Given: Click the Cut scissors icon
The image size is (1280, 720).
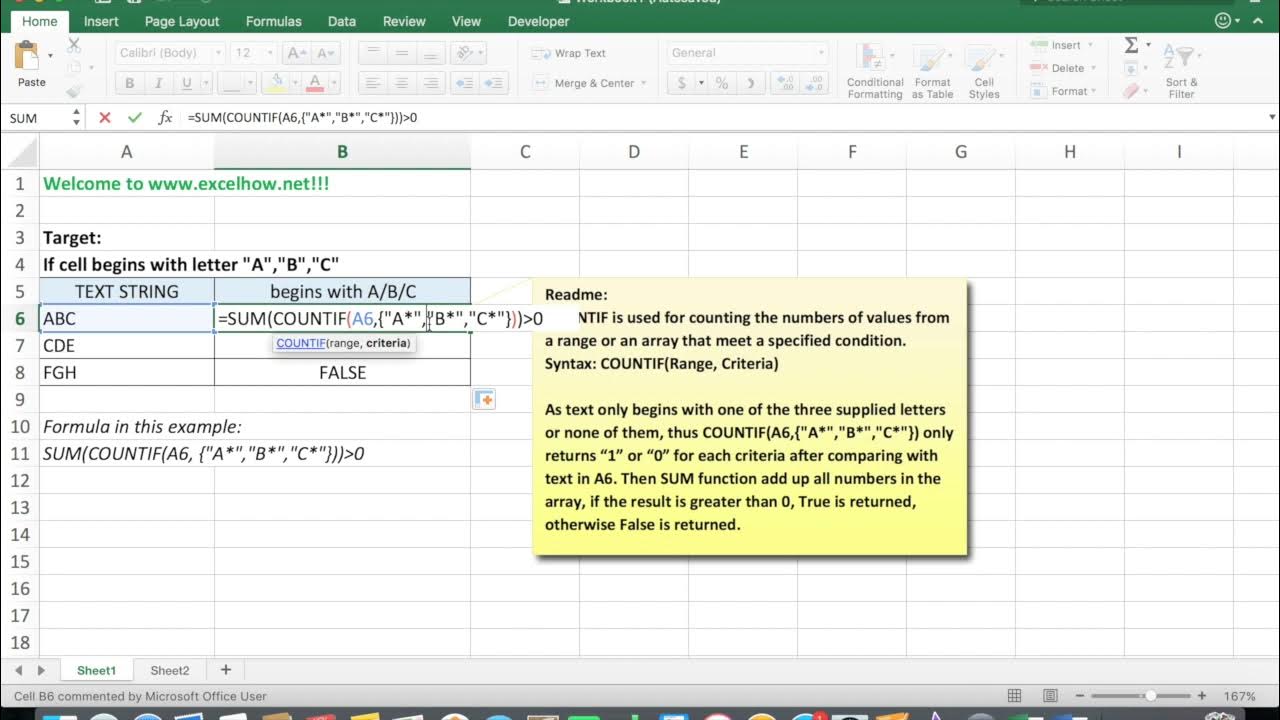Looking at the screenshot, I should [x=74, y=45].
